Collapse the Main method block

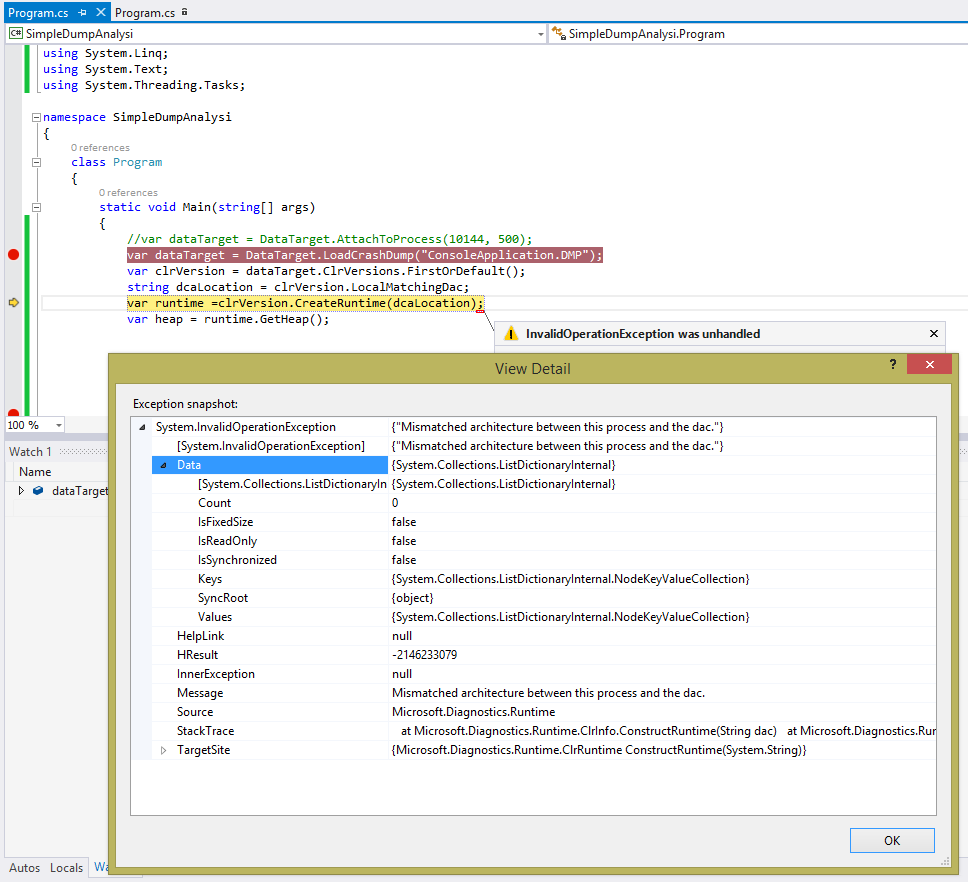tap(36, 207)
